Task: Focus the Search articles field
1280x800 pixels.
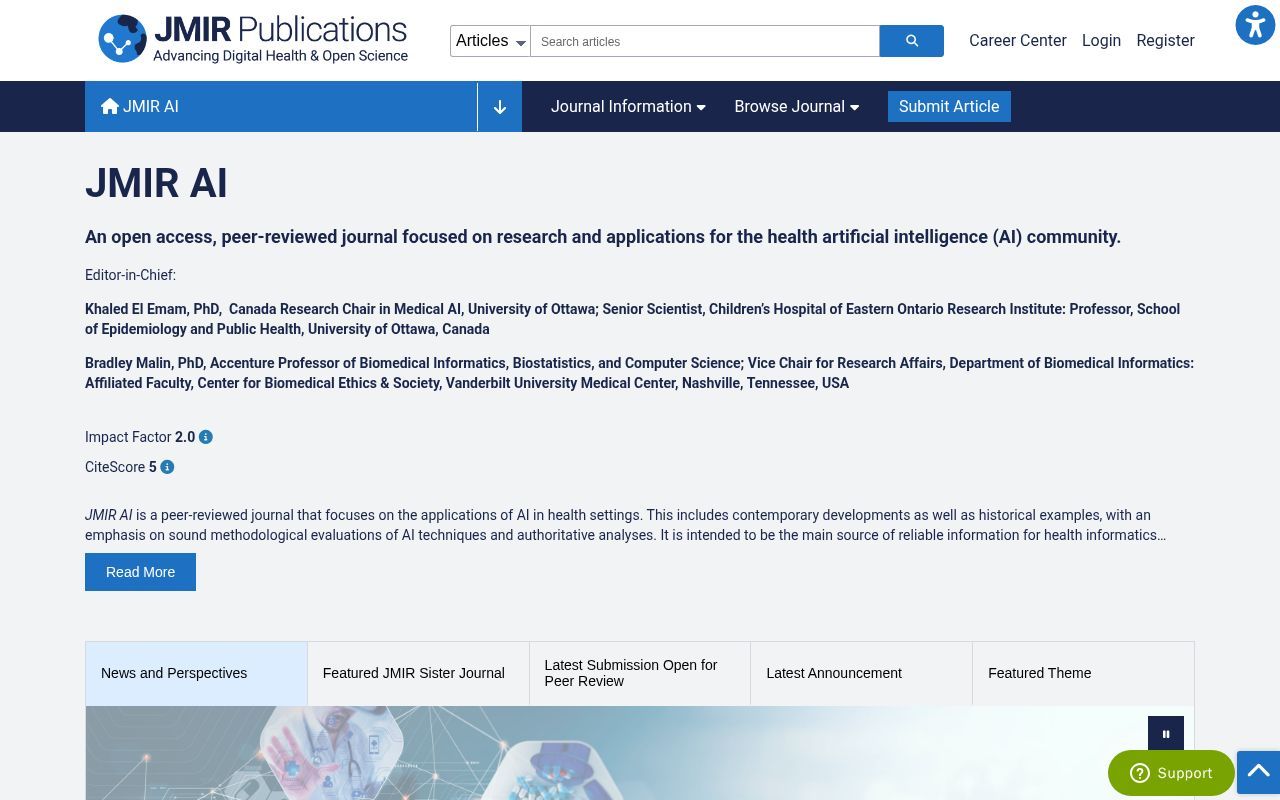Action: tap(705, 41)
